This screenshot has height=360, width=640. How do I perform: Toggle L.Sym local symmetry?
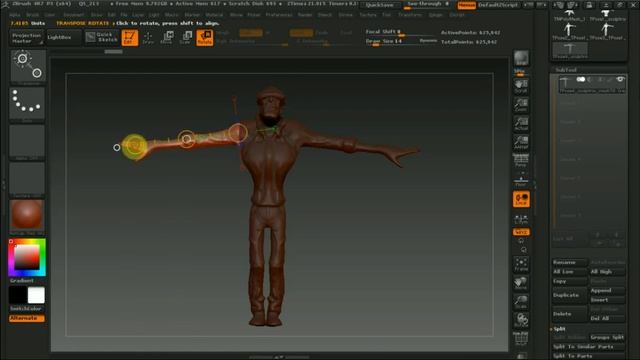pyautogui.click(x=521, y=219)
